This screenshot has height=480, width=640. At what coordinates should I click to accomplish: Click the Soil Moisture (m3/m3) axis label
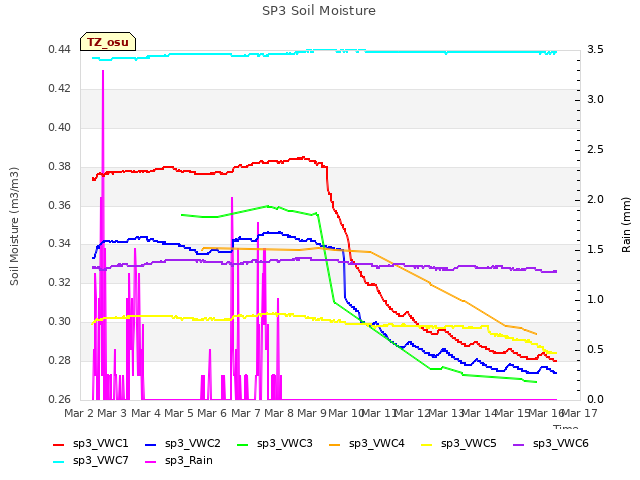coord(14,226)
